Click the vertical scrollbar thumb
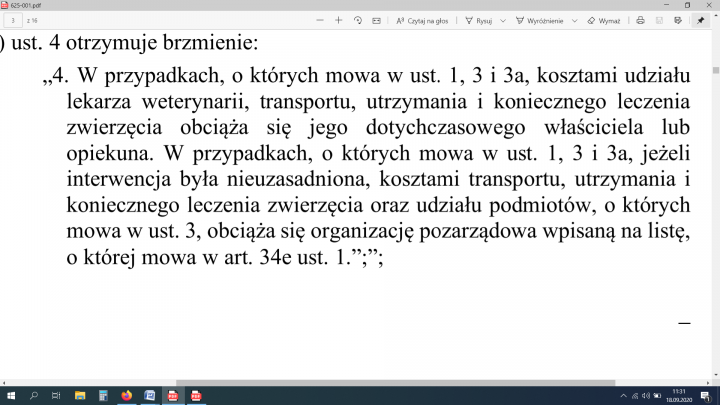 pyautogui.click(x=716, y=70)
